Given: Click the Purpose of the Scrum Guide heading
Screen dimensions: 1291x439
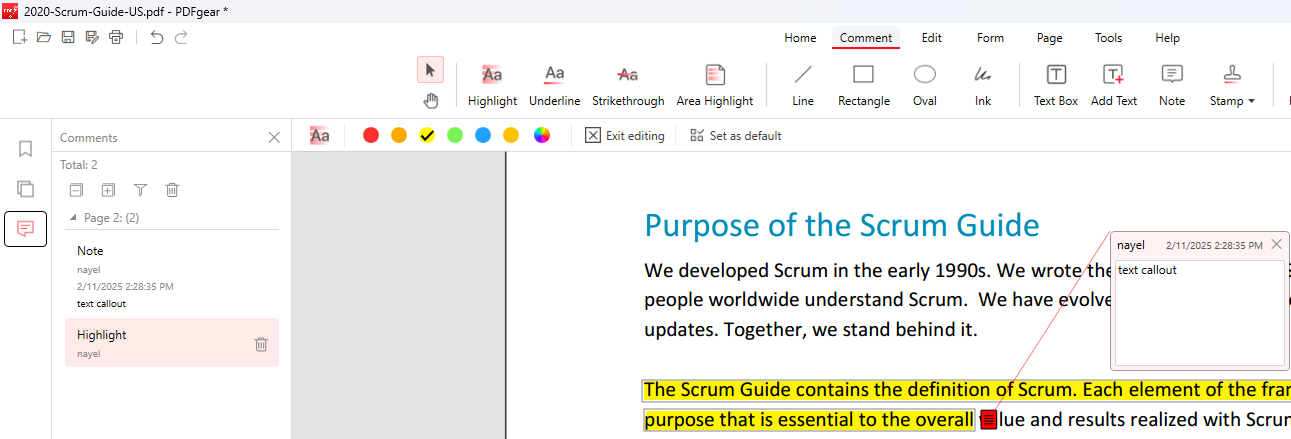Looking at the screenshot, I should coord(842,226).
